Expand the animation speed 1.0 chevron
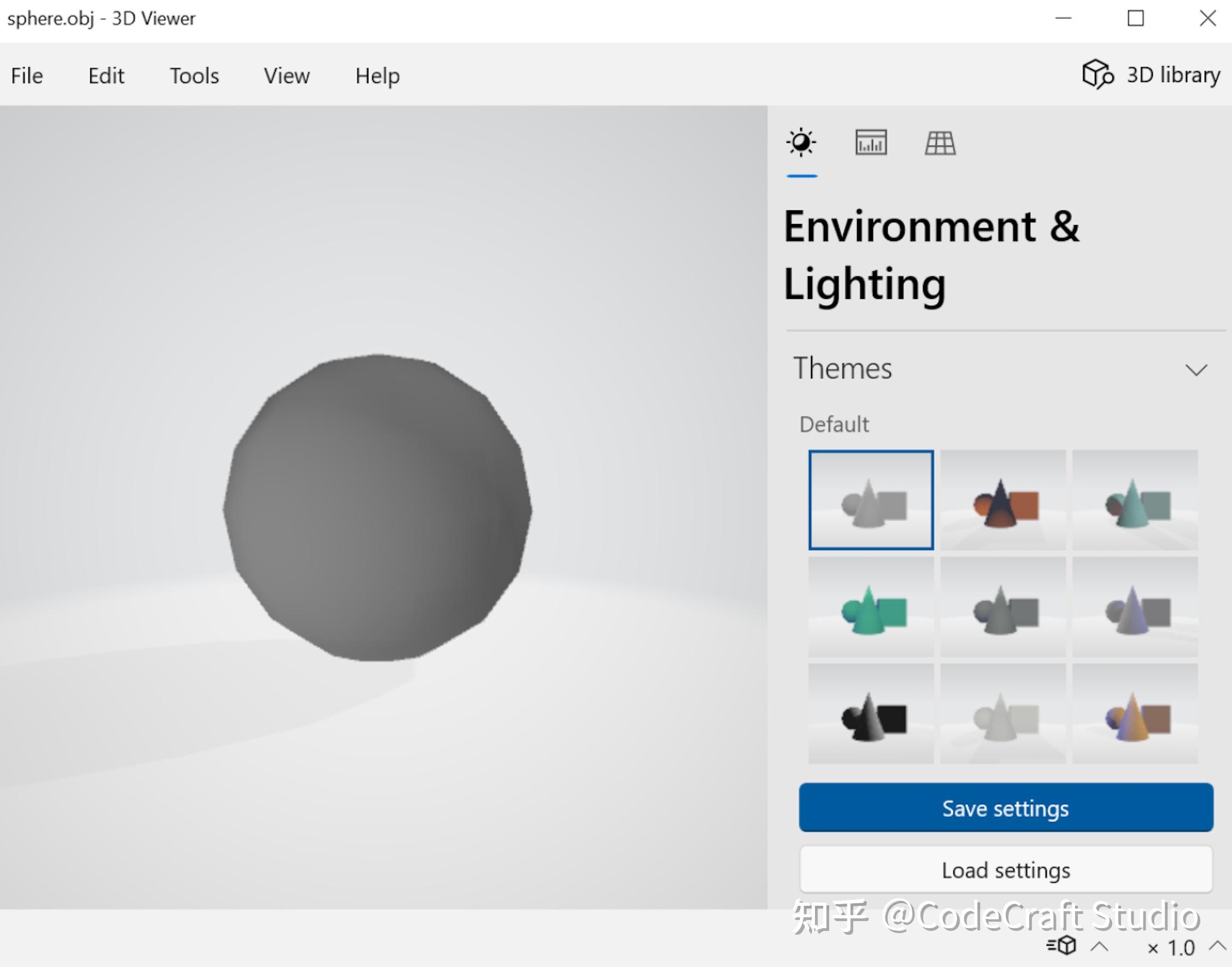The image size is (1232, 967). click(x=1217, y=945)
